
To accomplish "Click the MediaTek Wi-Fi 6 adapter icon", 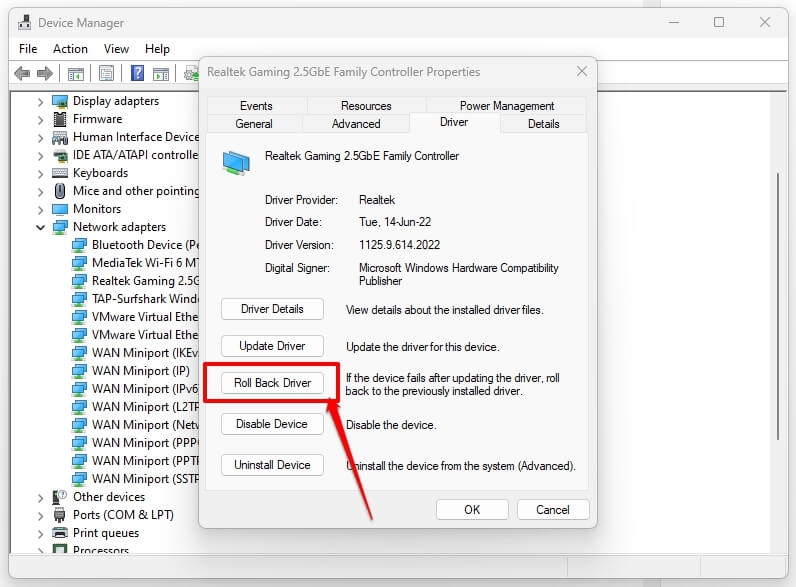I will click(x=79, y=263).
